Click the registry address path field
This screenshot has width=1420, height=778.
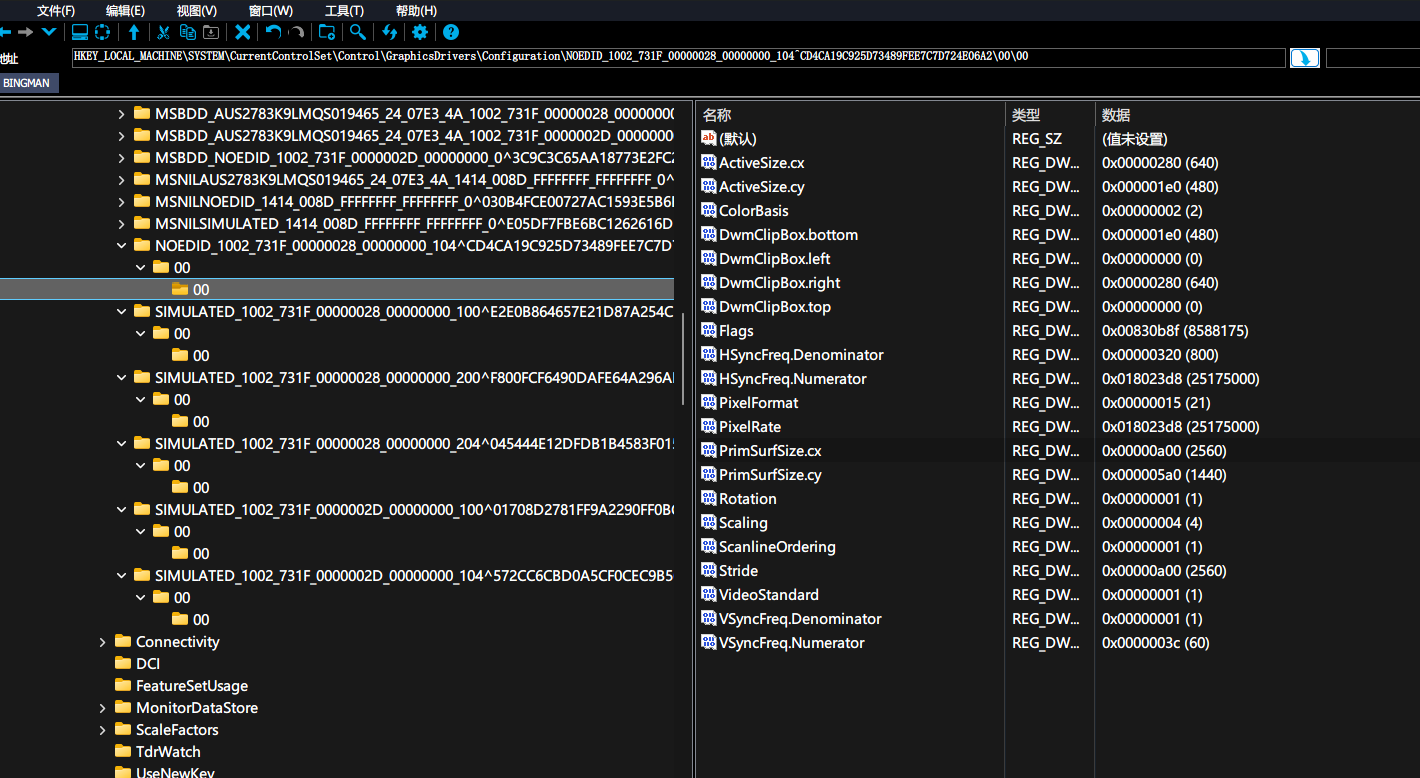pyautogui.click(x=678, y=57)
